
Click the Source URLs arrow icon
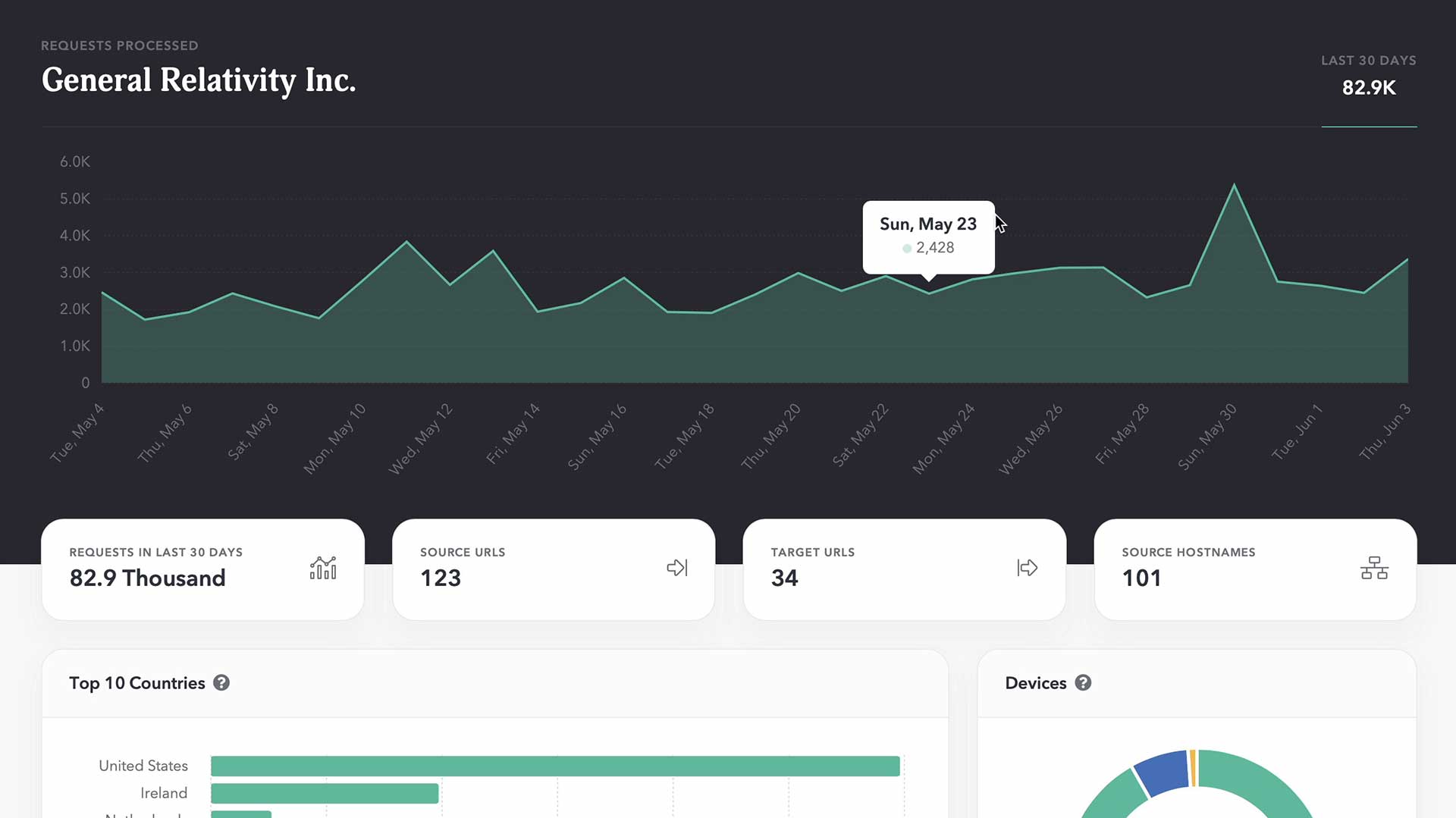coord(677,567)
